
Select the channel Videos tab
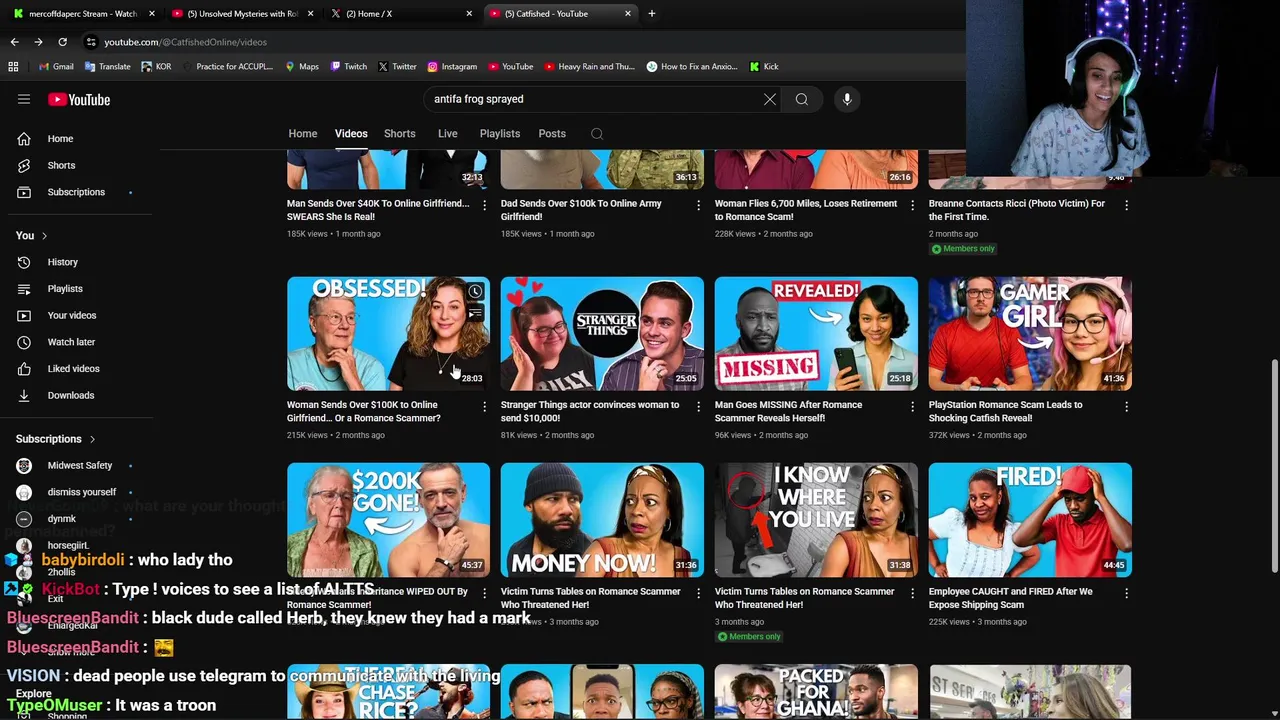pyautogui.click(x=351, y=134)
